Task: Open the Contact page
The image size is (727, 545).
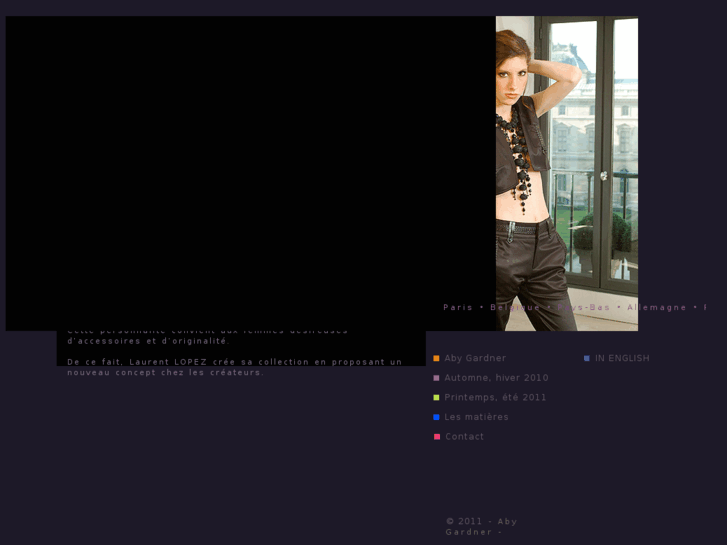Action: [x=464, y=436]
